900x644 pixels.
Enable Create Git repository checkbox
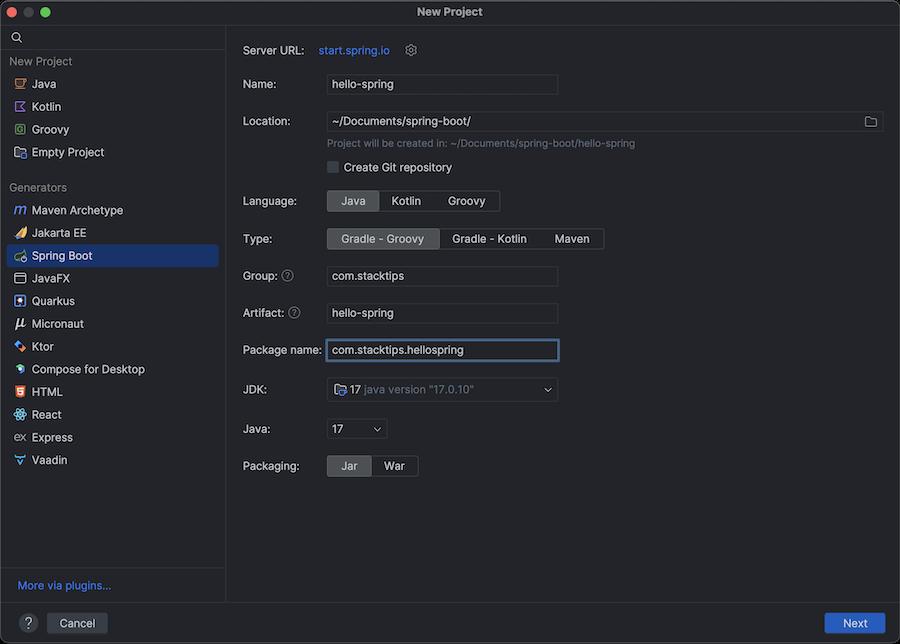pyautogui.click(x=333, y=167)
